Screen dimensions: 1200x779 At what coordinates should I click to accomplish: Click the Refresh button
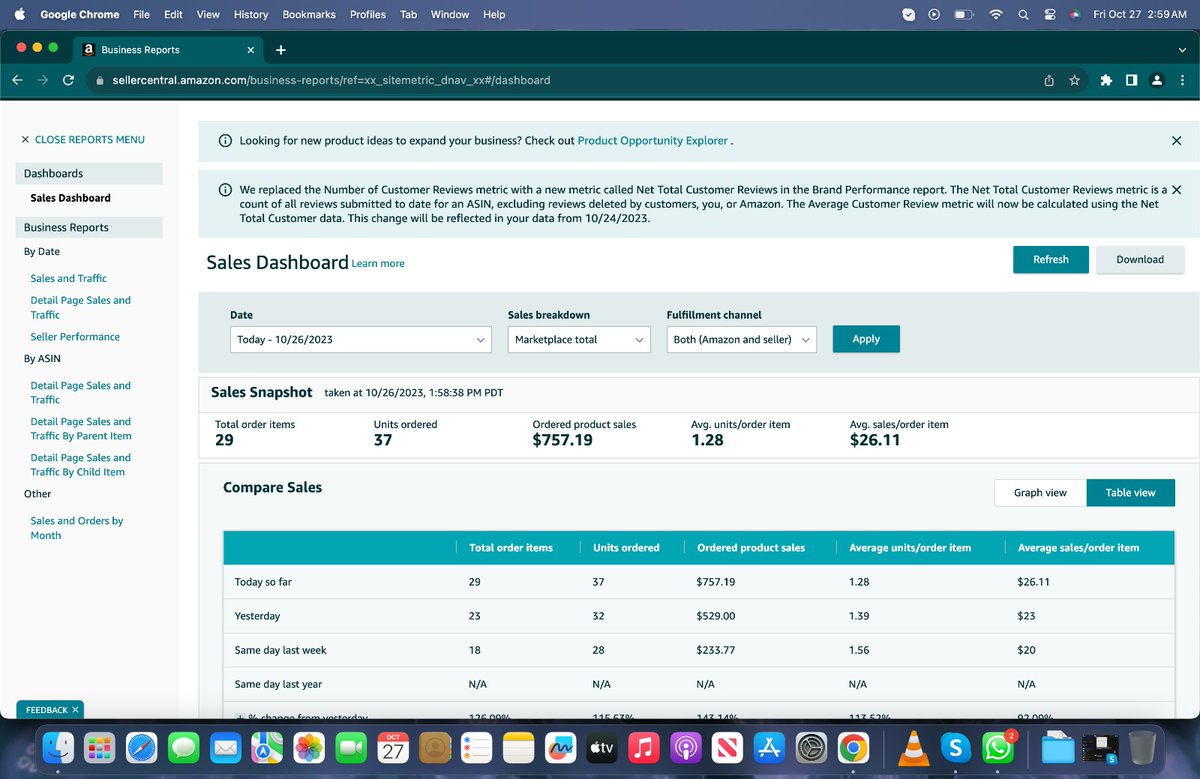[x=1050, y=259]
